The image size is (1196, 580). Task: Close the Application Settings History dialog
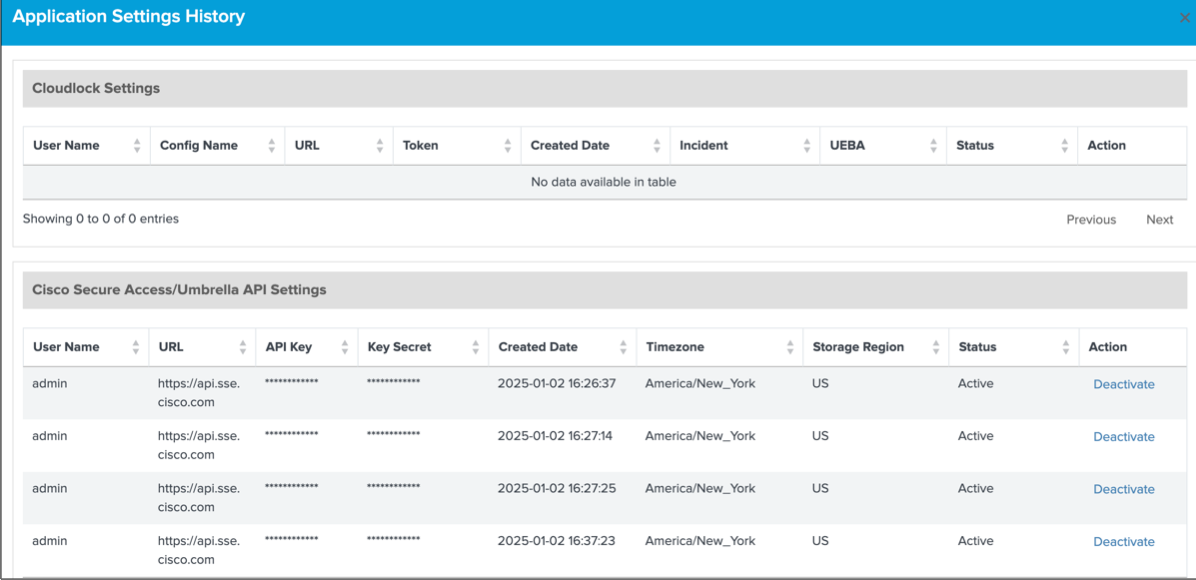1185,18
